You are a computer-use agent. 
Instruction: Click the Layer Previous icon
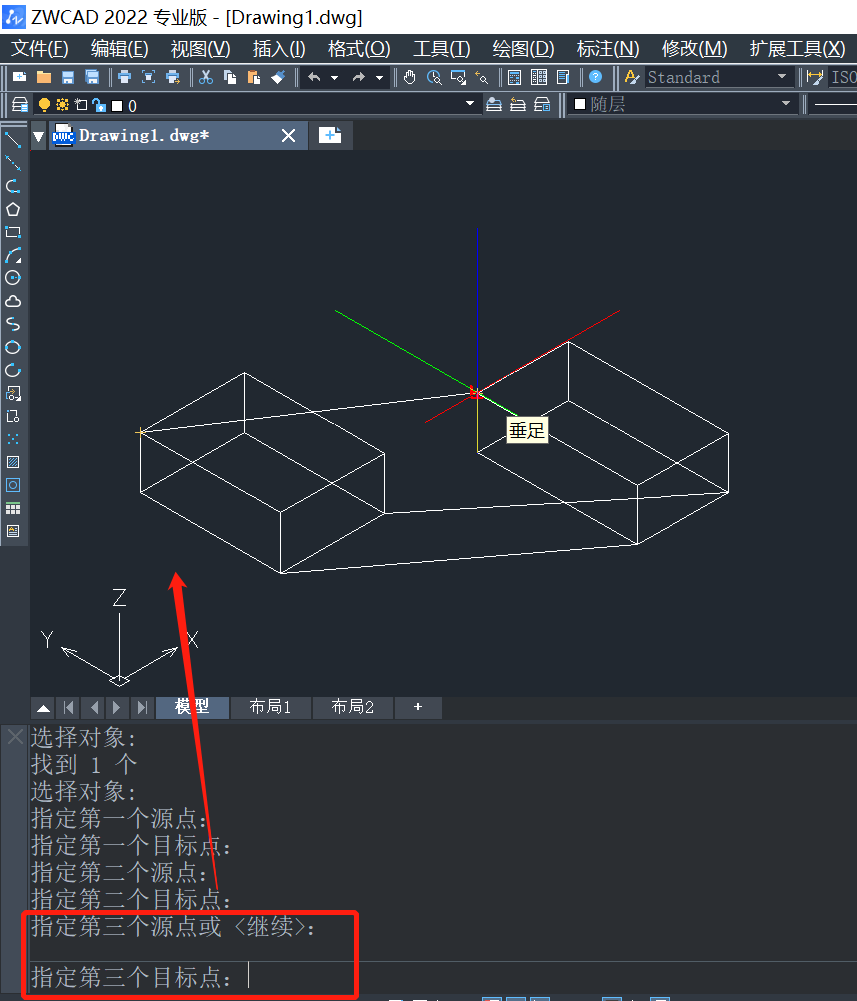click(x=518, y=105)
